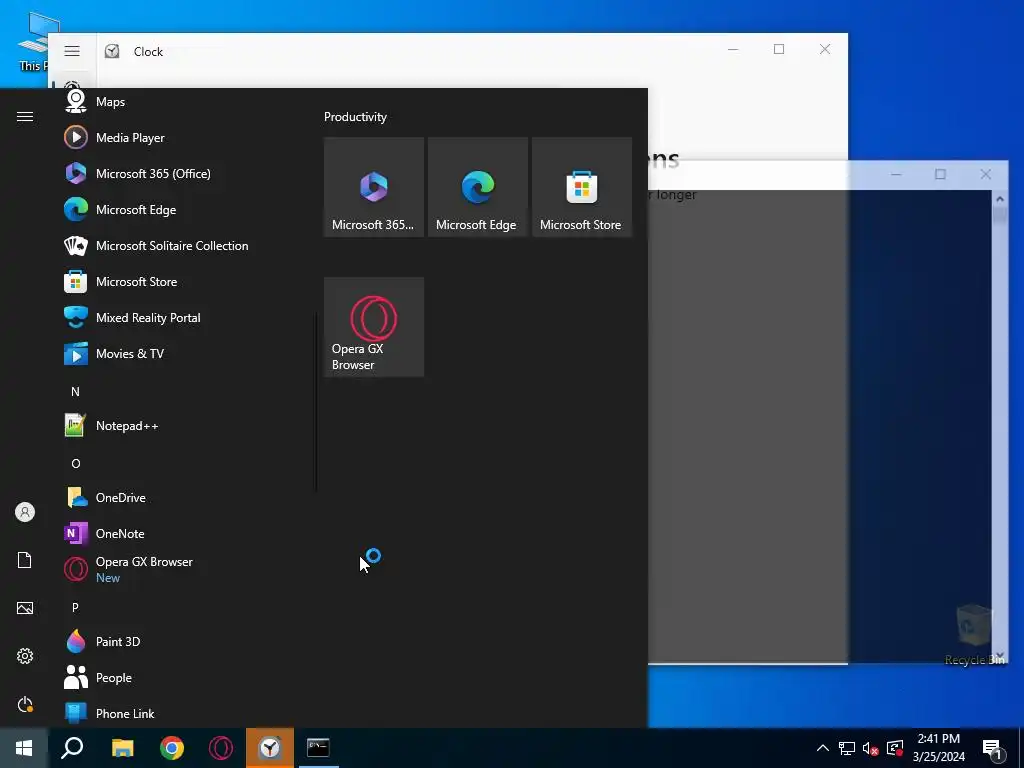
Task: Click the muted volume tray icon
Action: click(871, 749)
